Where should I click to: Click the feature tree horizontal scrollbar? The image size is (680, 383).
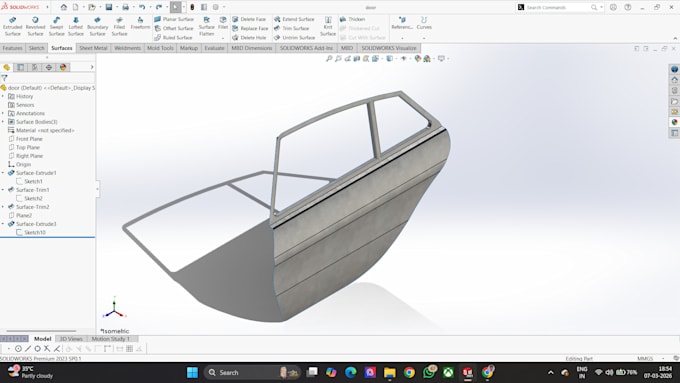coord(41,331)
